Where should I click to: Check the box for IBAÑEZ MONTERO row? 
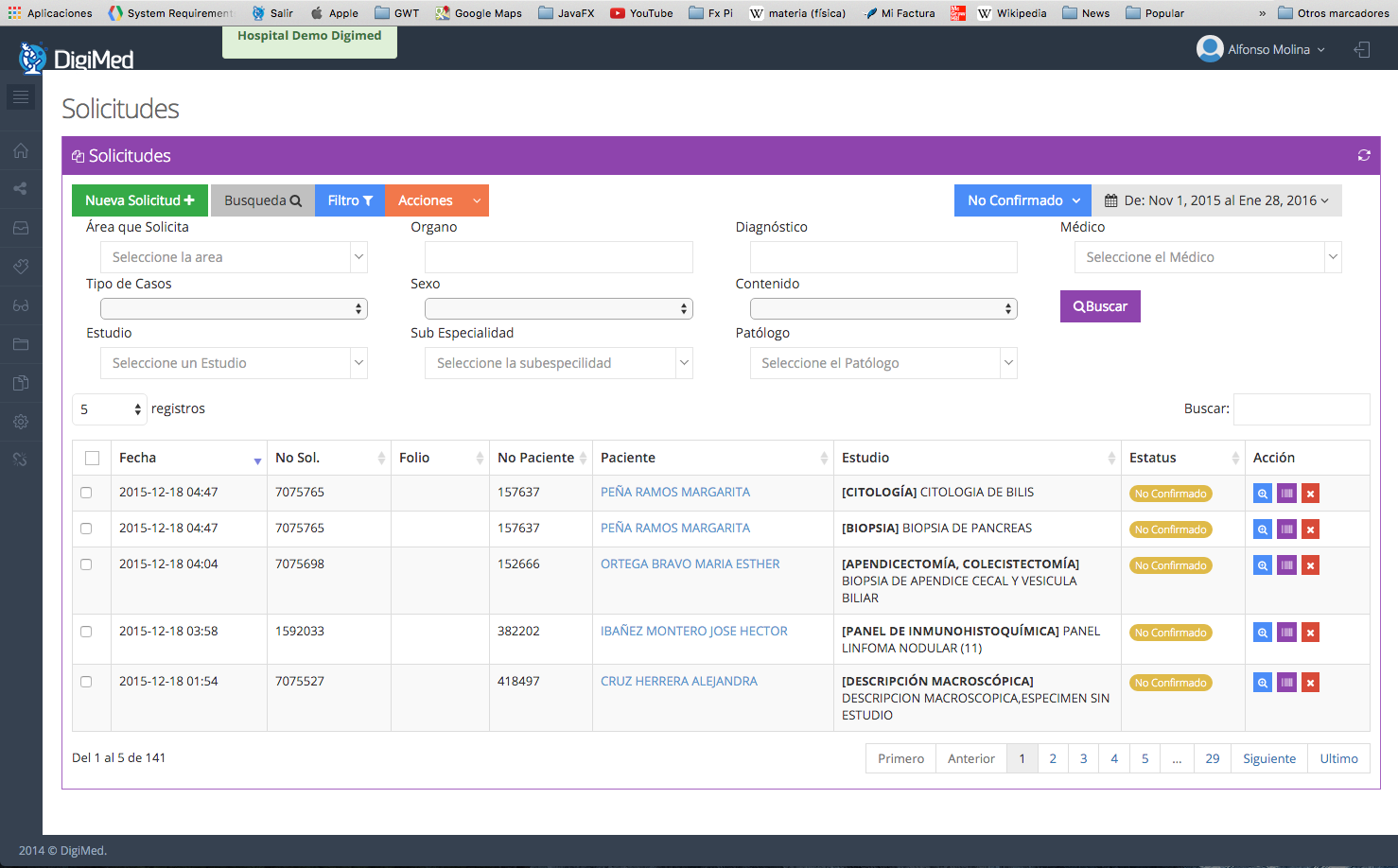point(86,632)
